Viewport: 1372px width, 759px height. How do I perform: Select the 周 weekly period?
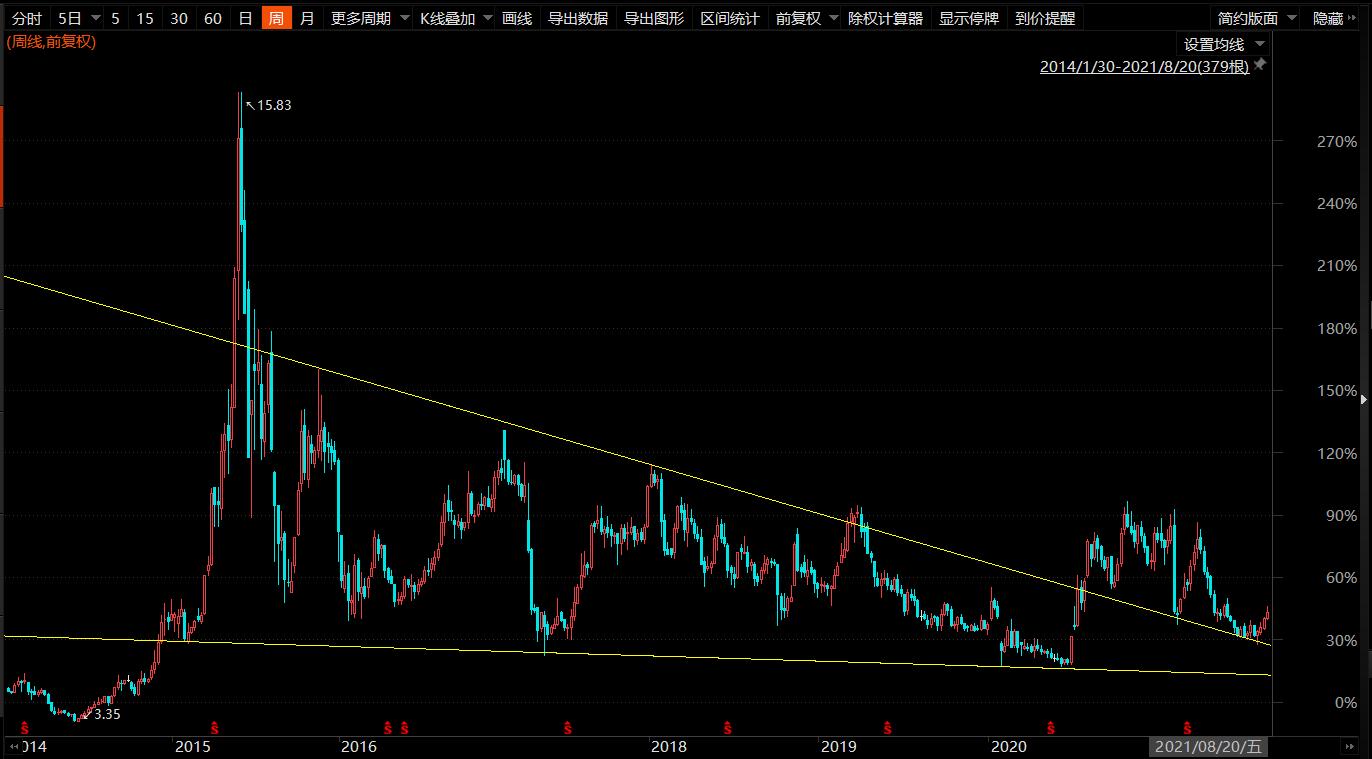[x=276, y=18]
